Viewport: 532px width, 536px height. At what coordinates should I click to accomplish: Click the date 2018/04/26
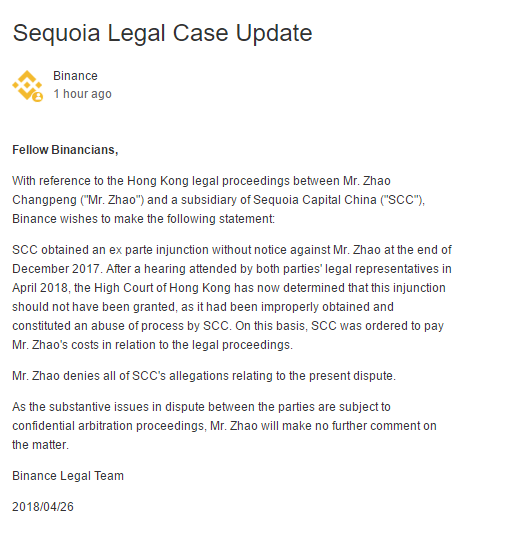pyautogui.click(x=43, y=507)
